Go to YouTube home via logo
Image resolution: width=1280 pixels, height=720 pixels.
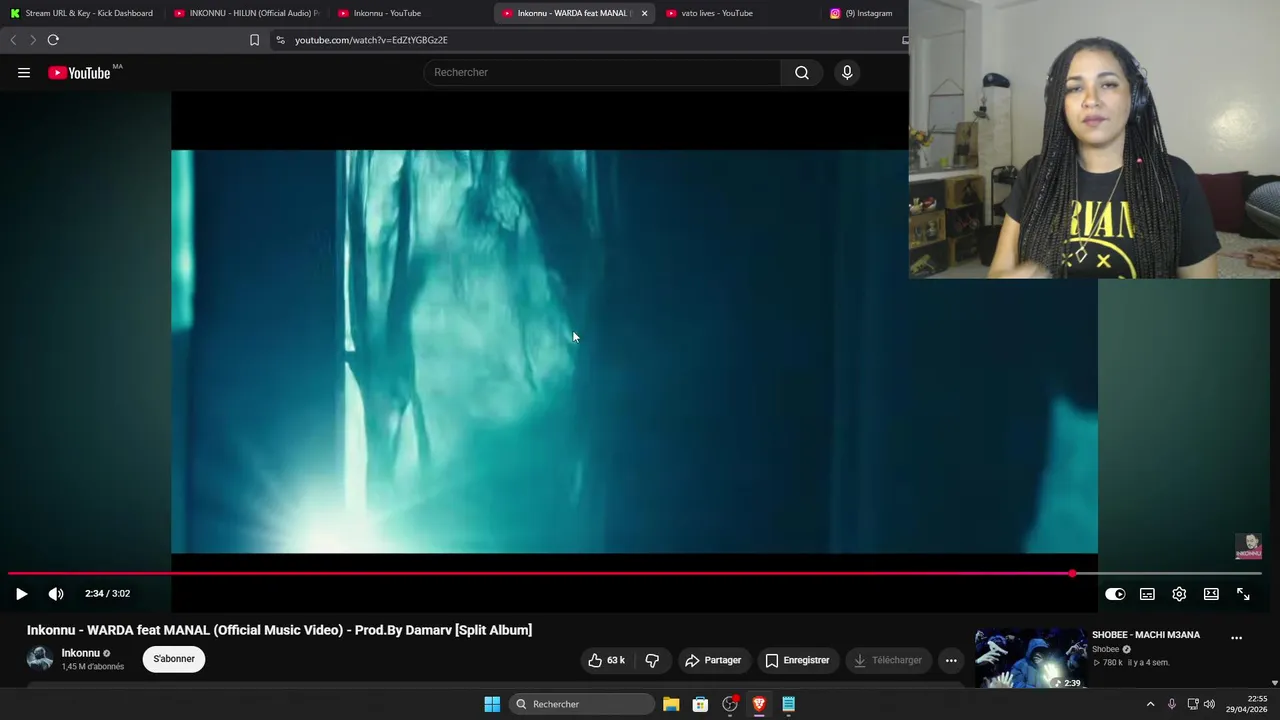[79, 73]
